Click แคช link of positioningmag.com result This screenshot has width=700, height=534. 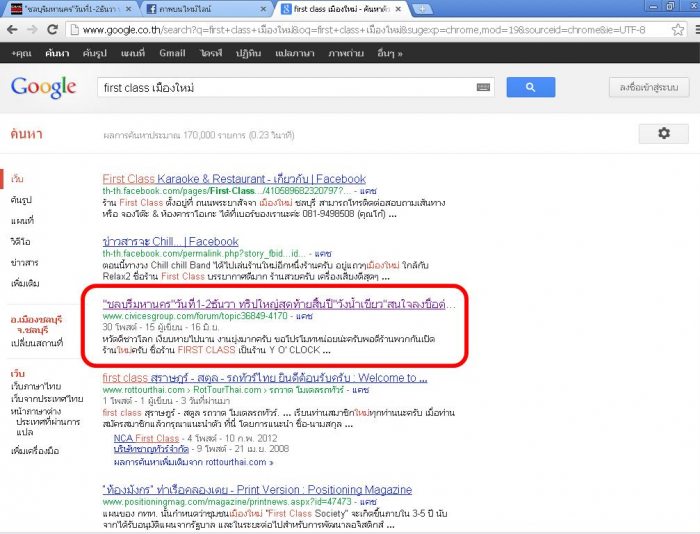tap(368, 501)
